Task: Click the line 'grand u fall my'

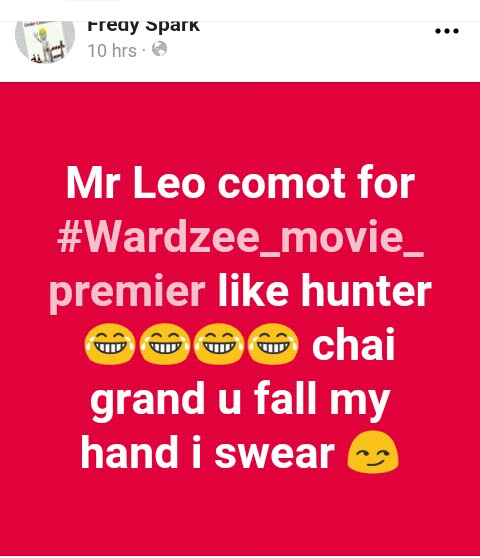Action: [x=241, y=399]
